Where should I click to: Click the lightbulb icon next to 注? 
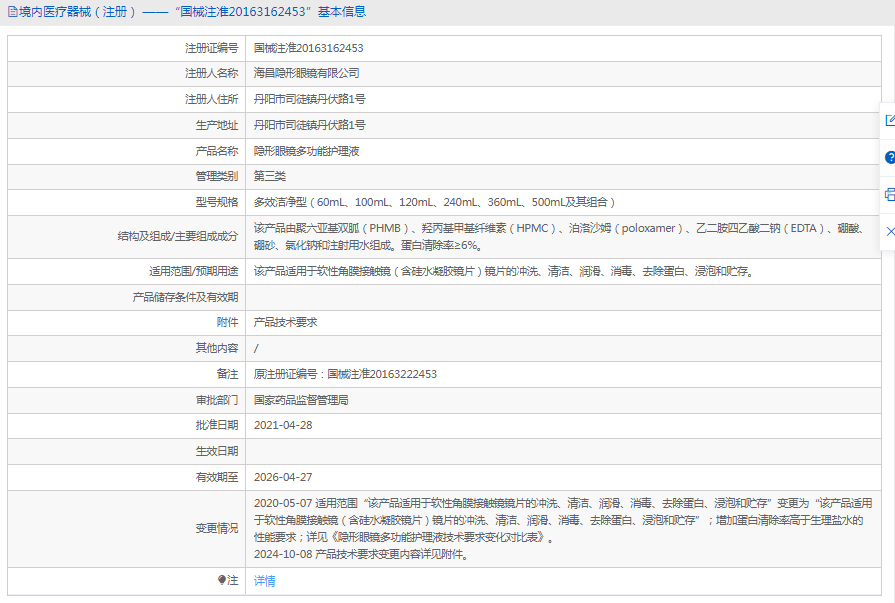click(x=222, y=580)
